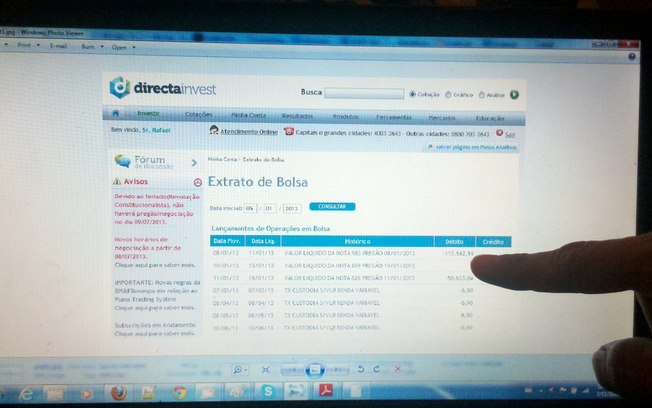This screenshot has height=408, width=652.
Task: Click salvar página em Meus Atalhos
Action: pyautogui.click(x=476, y=147)
